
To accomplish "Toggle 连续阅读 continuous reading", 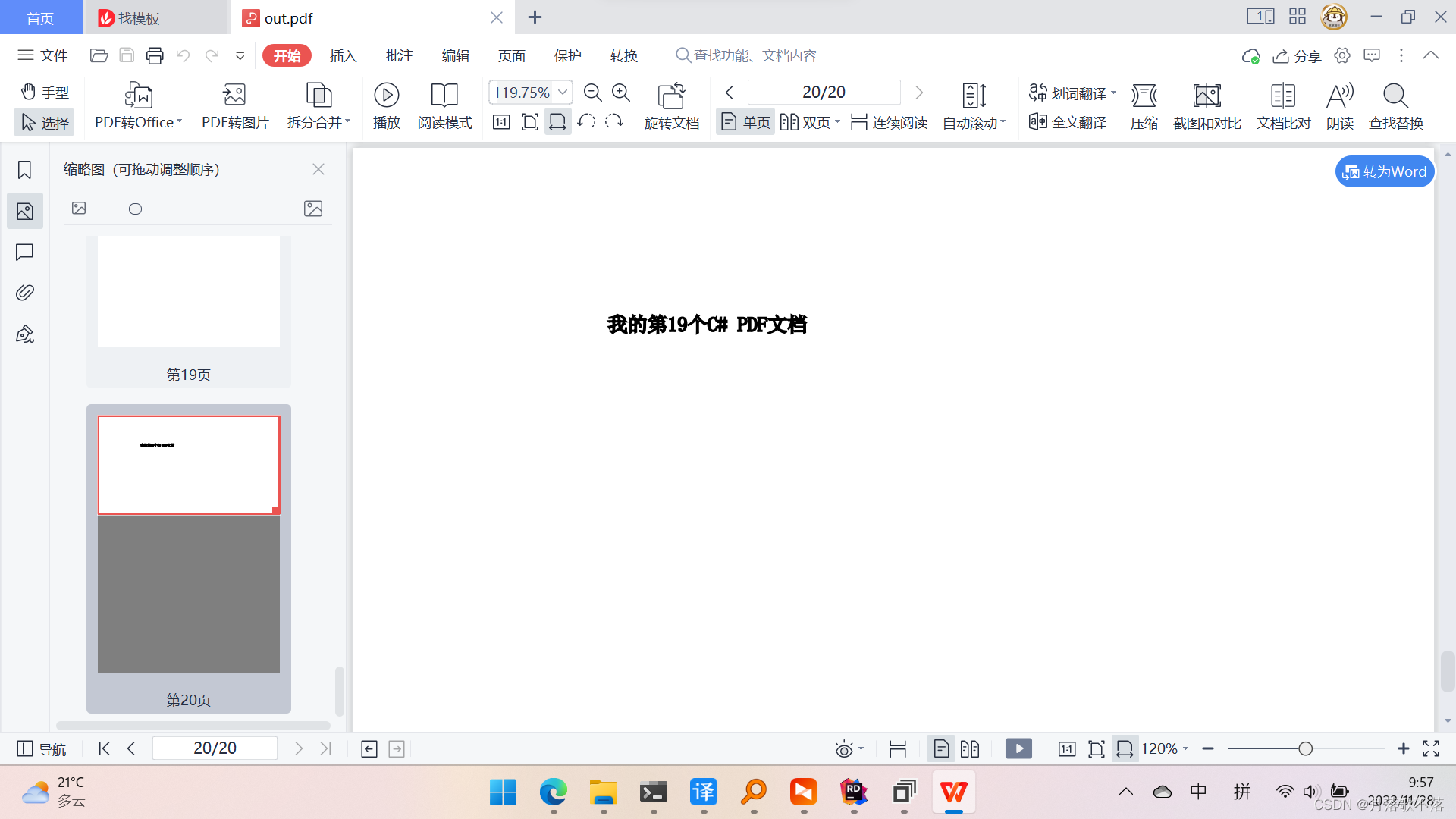I will pyautogui.click(x=889, y=122).
